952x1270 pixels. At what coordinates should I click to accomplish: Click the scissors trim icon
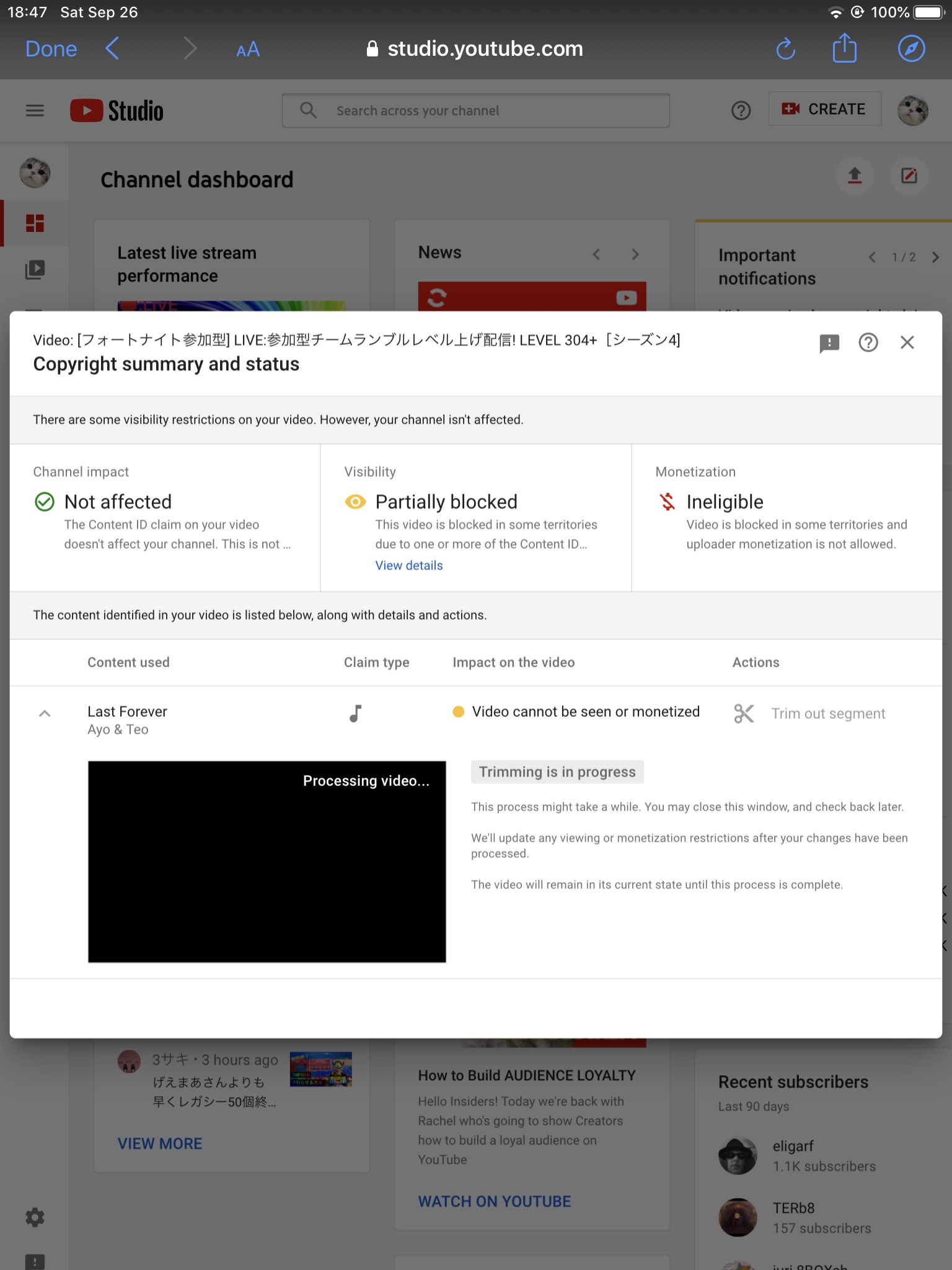744,714
